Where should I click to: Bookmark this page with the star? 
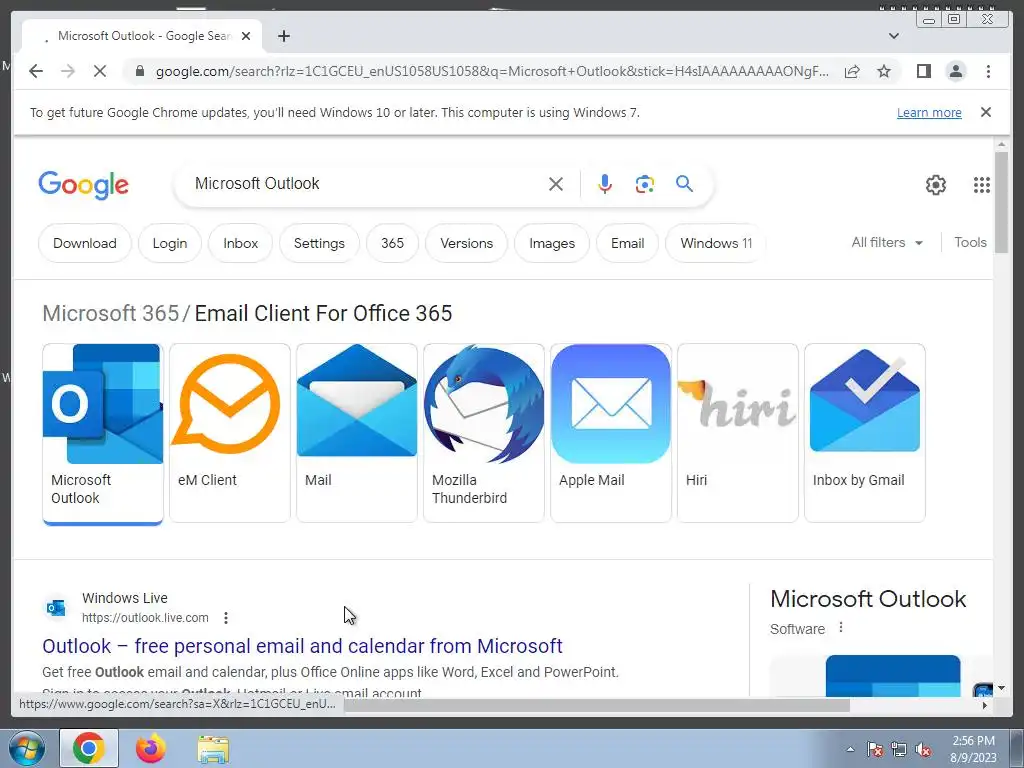pyautogui.click(x=884, y=71)
